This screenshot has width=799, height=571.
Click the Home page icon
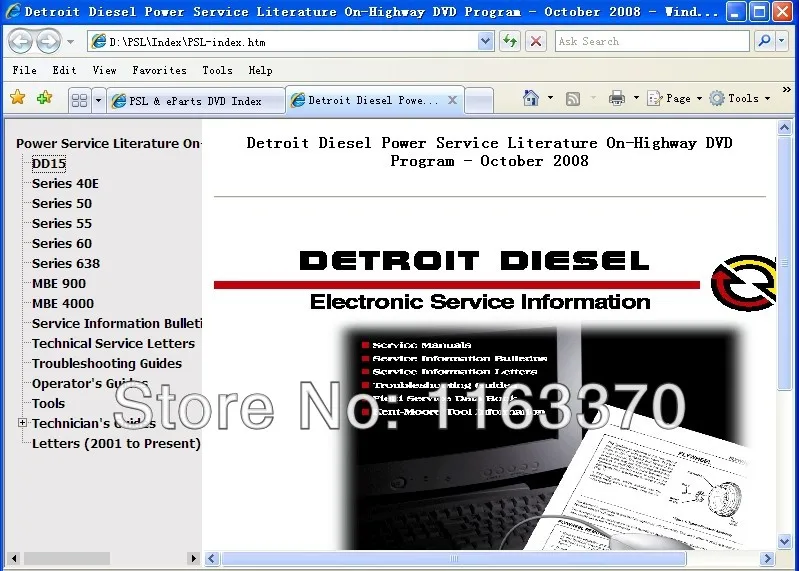coord(530,98)
